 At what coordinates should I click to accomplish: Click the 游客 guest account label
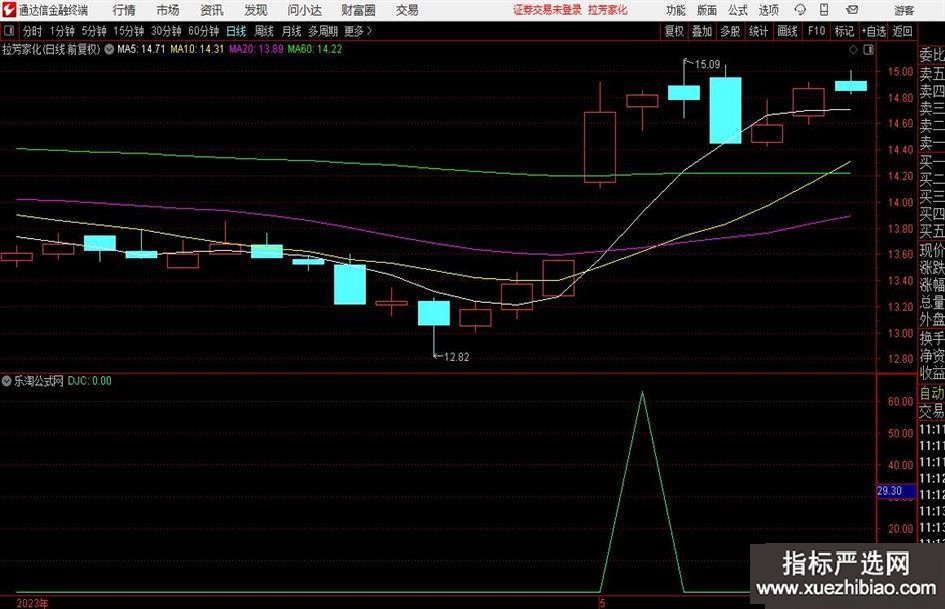tap(904, 10)
